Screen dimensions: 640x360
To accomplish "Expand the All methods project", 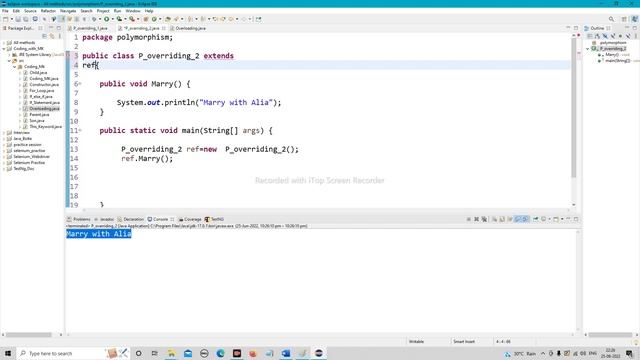I will (4, 42).
